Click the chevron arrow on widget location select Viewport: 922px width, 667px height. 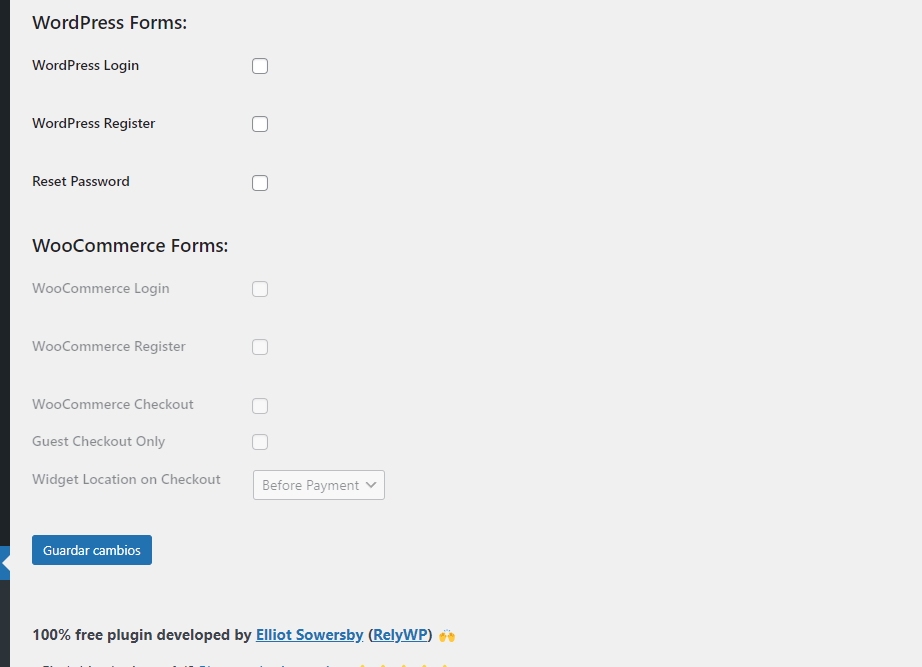click(370, 485)
